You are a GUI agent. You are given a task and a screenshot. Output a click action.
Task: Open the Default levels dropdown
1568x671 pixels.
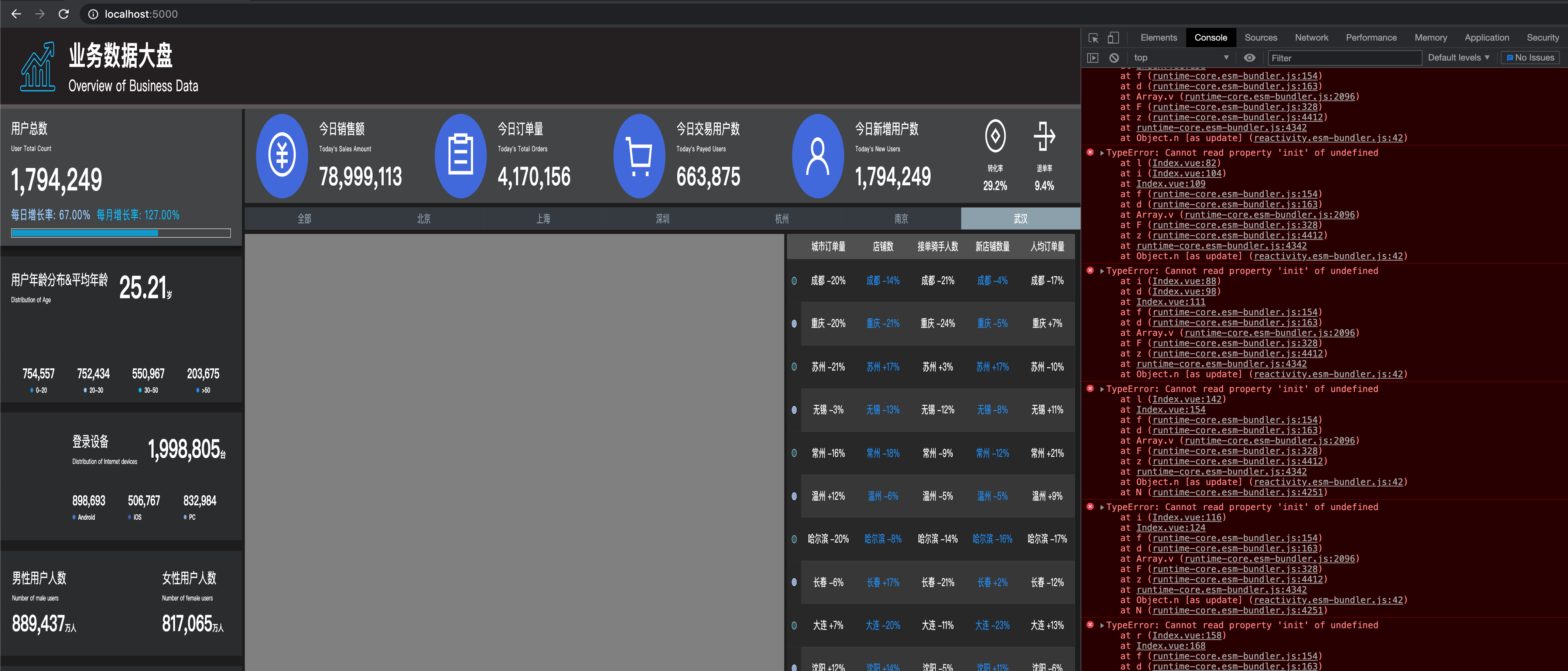tap(1458, 58)
